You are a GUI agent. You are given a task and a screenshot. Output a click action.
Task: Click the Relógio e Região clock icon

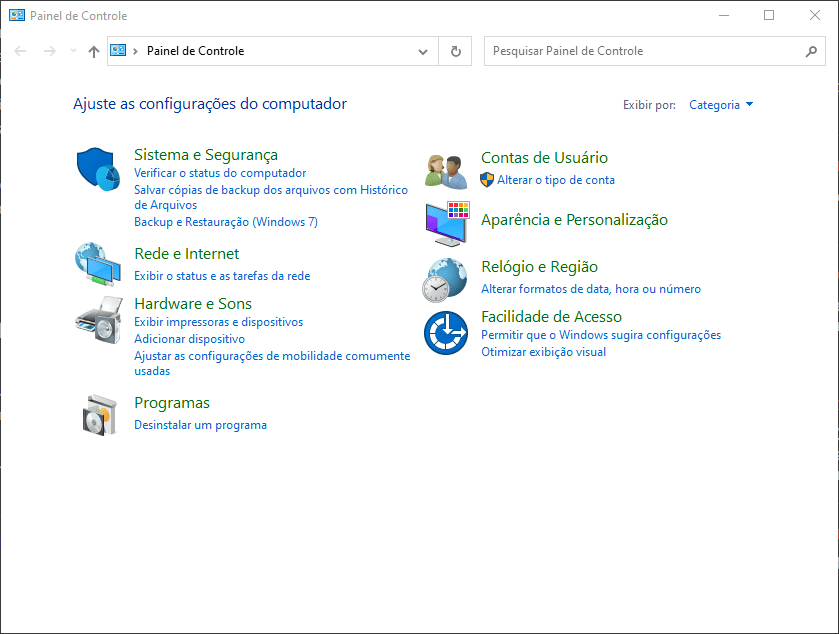445,280
